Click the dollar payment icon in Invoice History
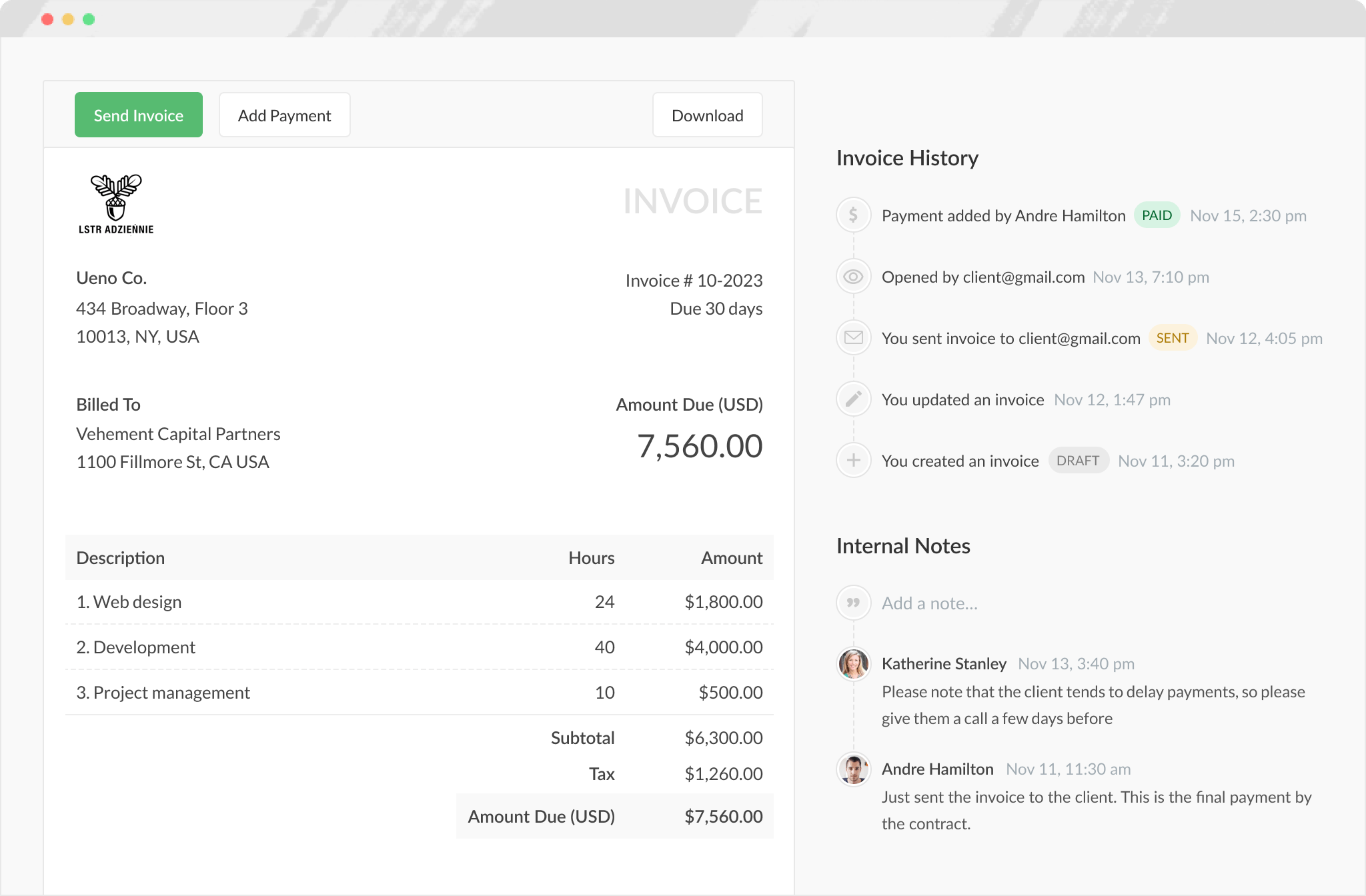This screenshot has width=1366, height=896. (853, 215)
